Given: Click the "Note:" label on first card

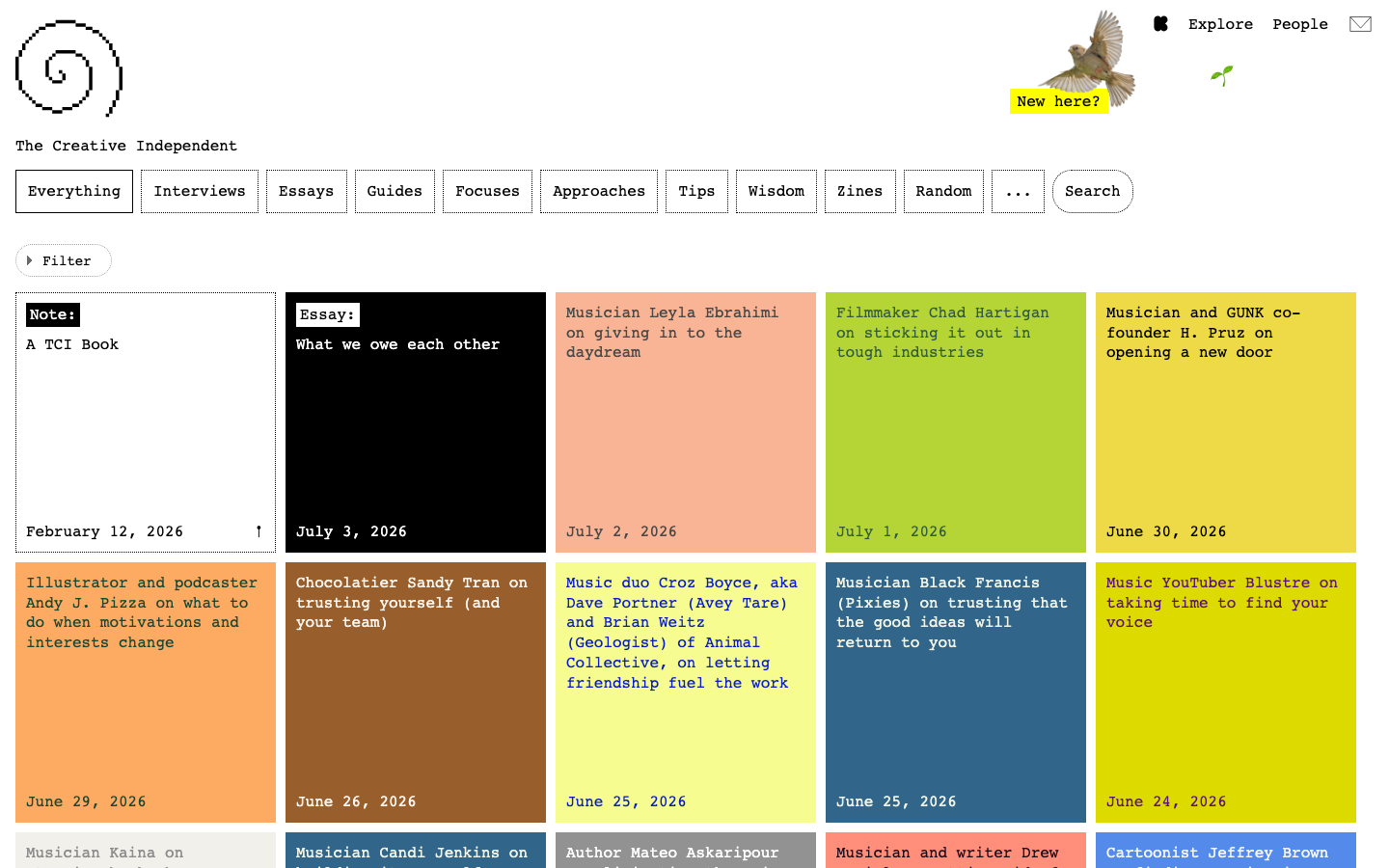Looking at the screenshot, I should click(53, 314).
